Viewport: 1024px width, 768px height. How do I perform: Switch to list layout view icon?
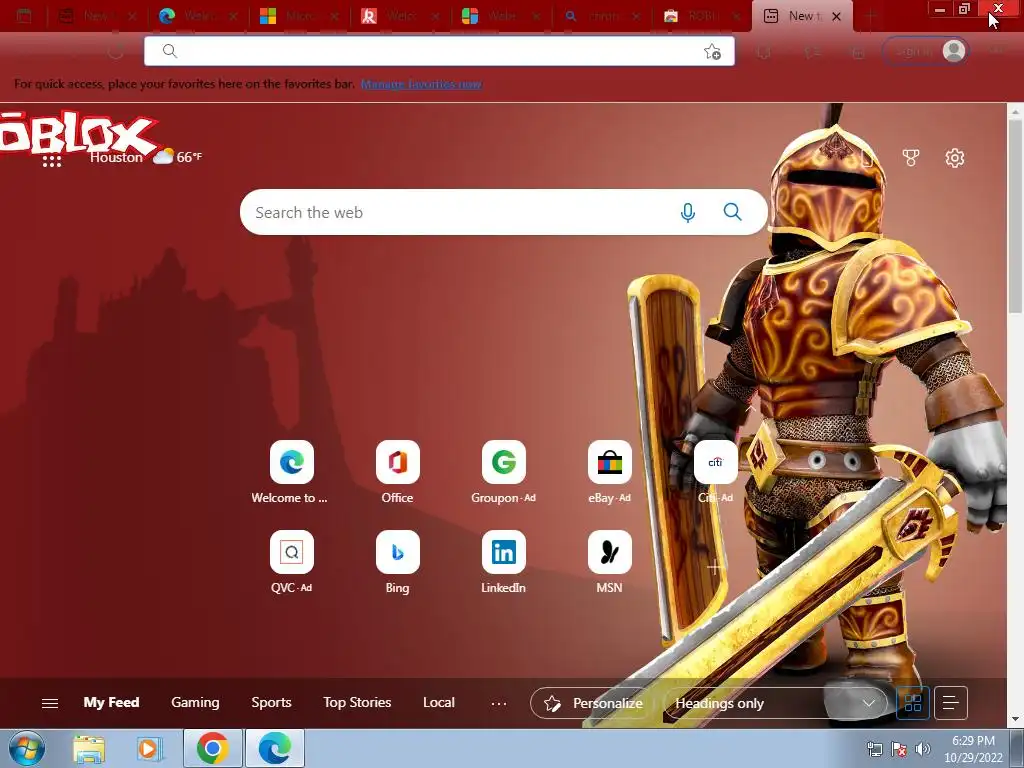coord(951,703)
